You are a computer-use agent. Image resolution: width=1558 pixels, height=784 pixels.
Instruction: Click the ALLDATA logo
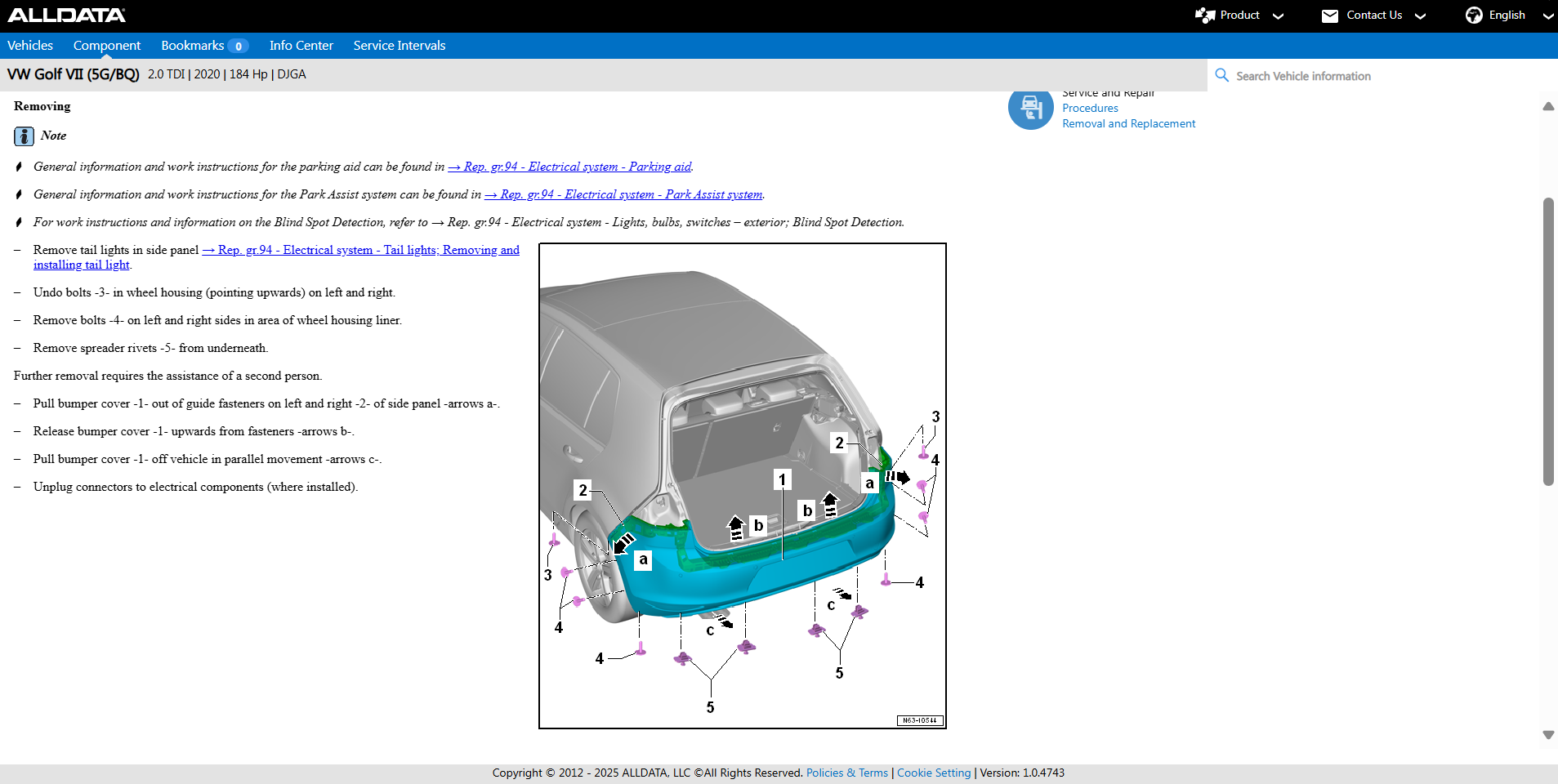pos(67,16)
